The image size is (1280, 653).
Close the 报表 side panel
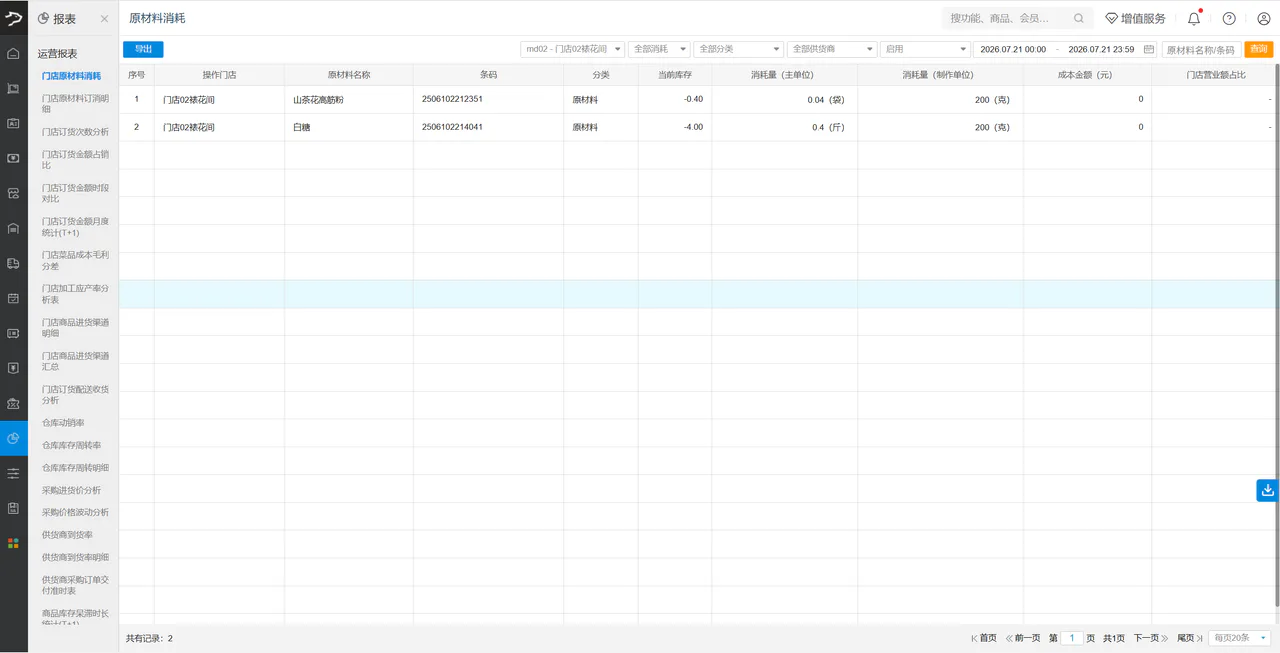(104, 19)
